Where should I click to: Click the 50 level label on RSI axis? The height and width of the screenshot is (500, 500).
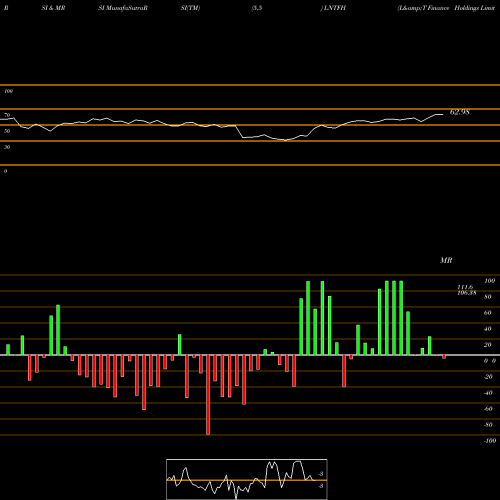(7, 131)
